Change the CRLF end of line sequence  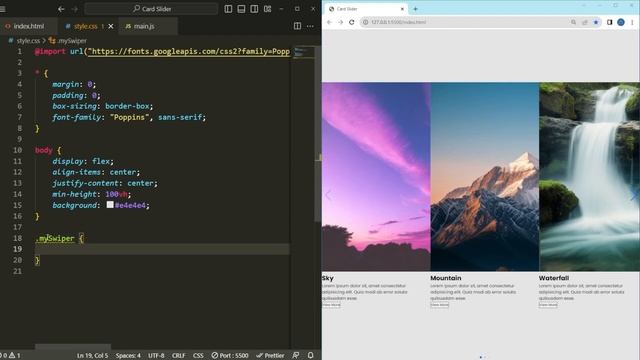(178, 356)
